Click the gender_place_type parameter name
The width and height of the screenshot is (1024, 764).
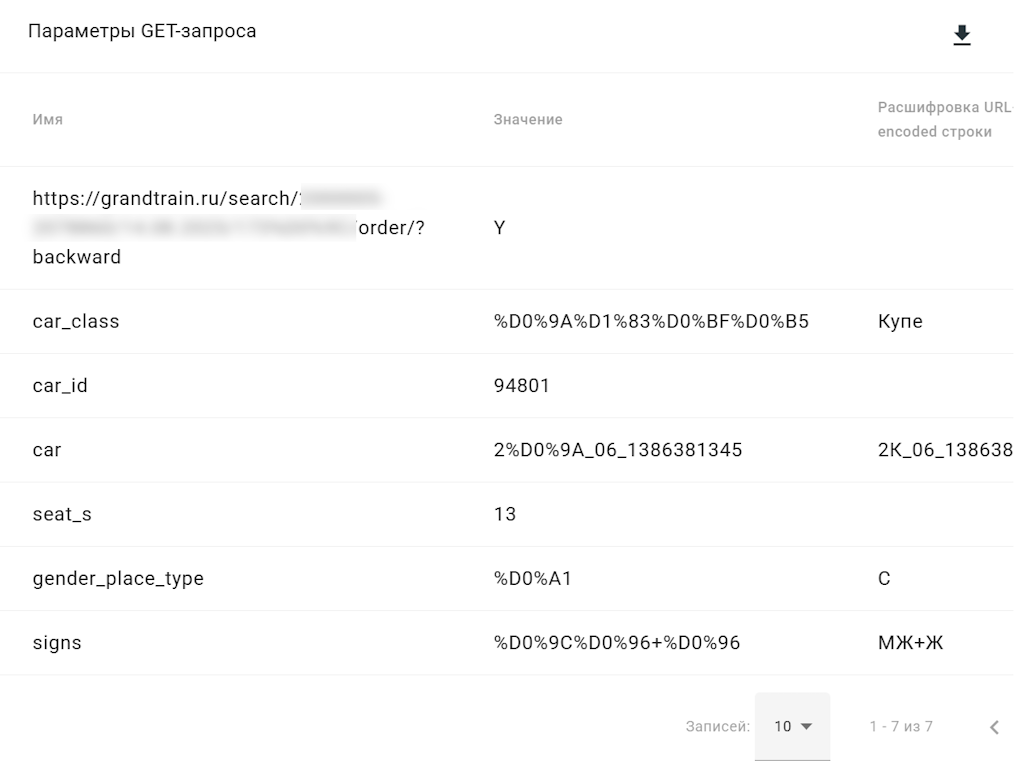point(118,579)
